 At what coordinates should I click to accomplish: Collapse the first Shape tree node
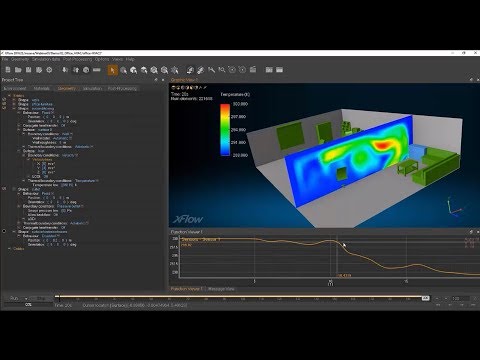pyautogui.click(x=14, y=100)
